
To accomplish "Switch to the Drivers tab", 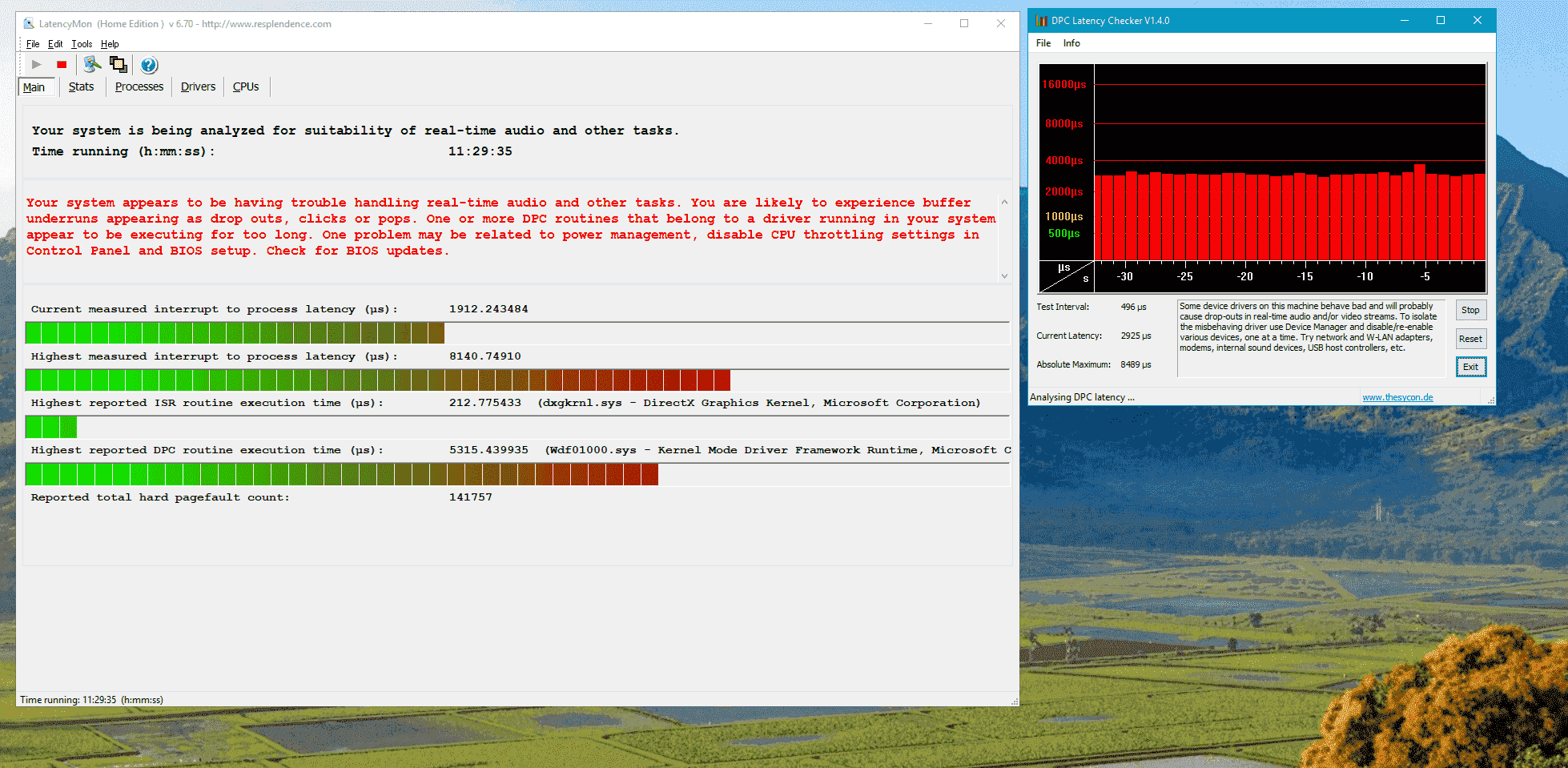I will point(198,86).
